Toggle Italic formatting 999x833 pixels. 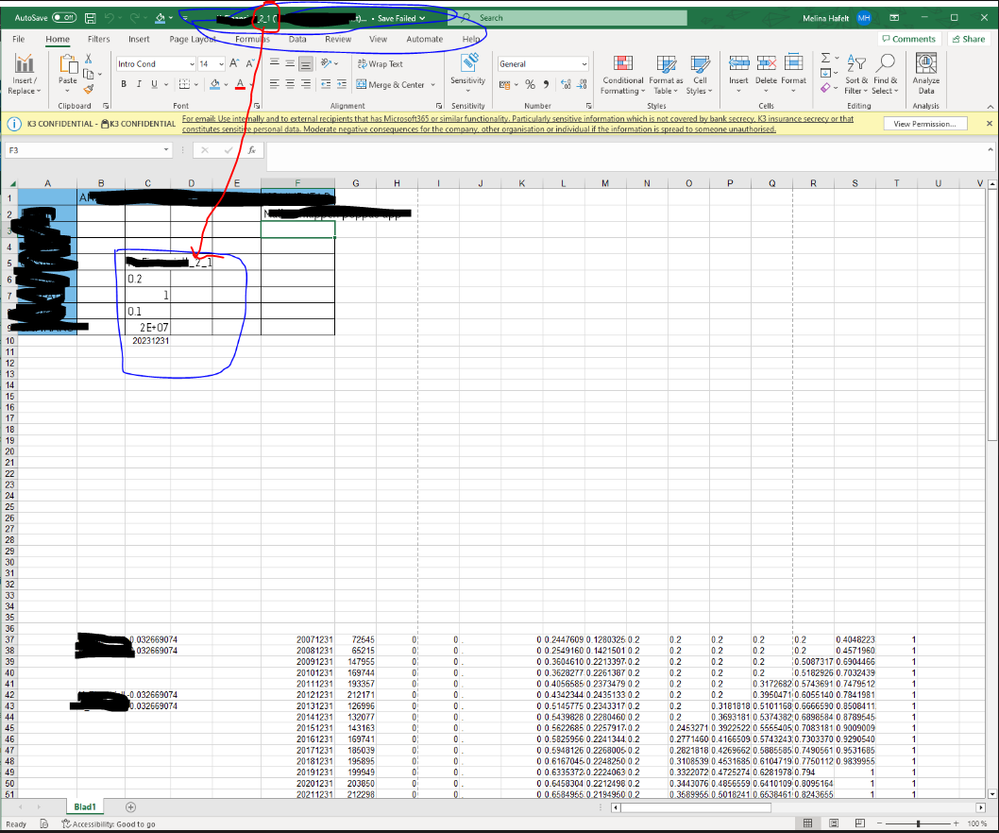[139, 84]
